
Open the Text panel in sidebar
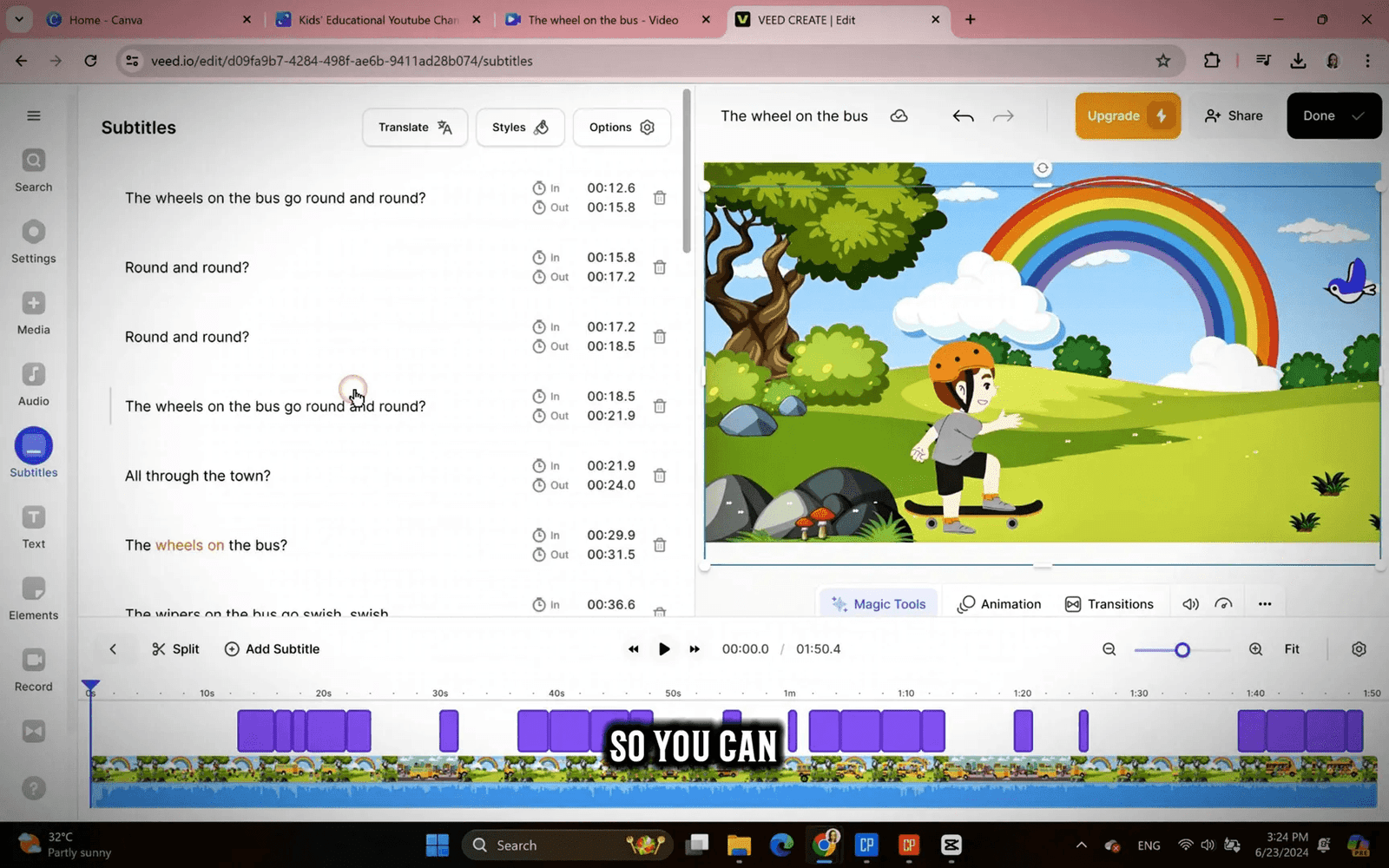(34, 527)
